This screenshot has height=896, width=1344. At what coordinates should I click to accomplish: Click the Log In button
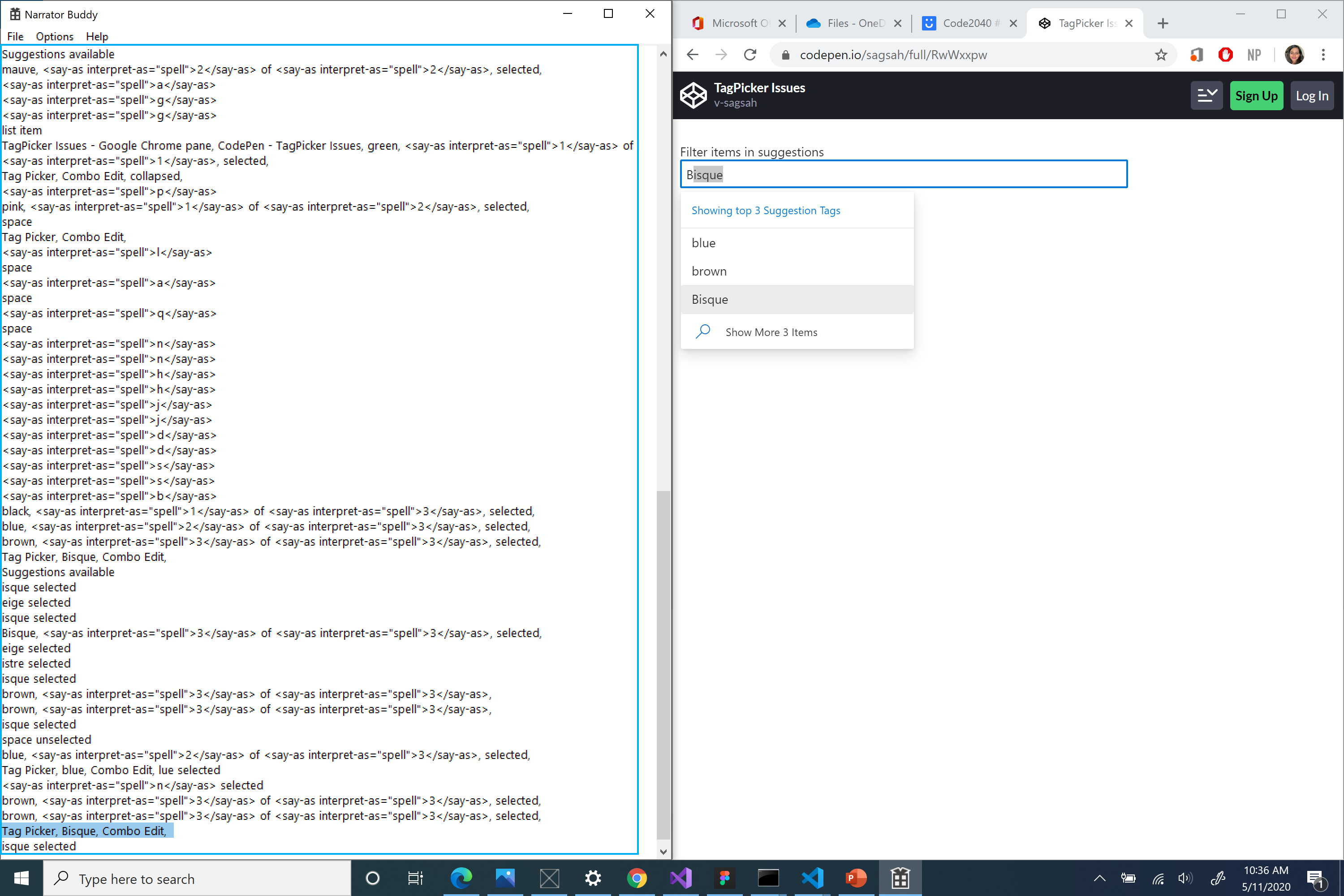click(x=1312, y=95)
